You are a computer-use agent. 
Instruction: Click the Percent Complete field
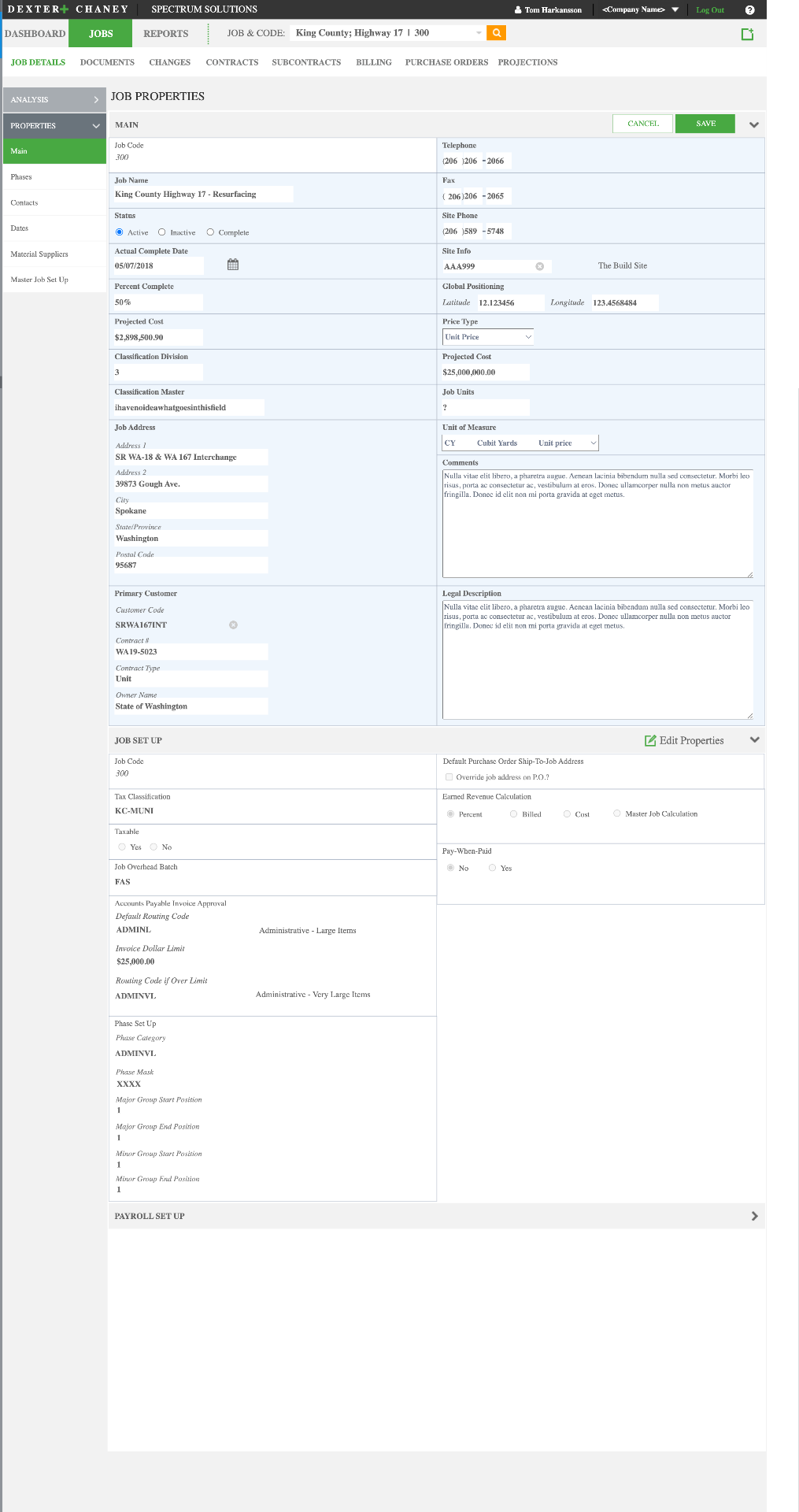coord(157,302)
